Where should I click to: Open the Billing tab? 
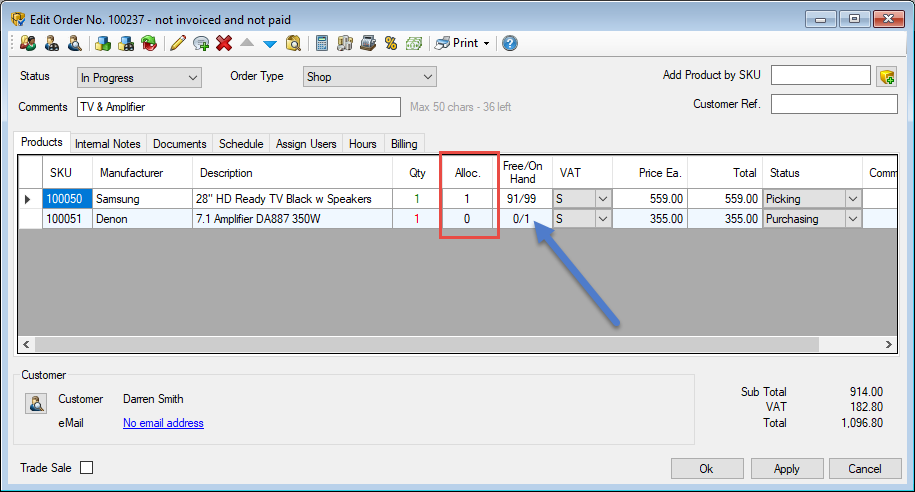404,144
